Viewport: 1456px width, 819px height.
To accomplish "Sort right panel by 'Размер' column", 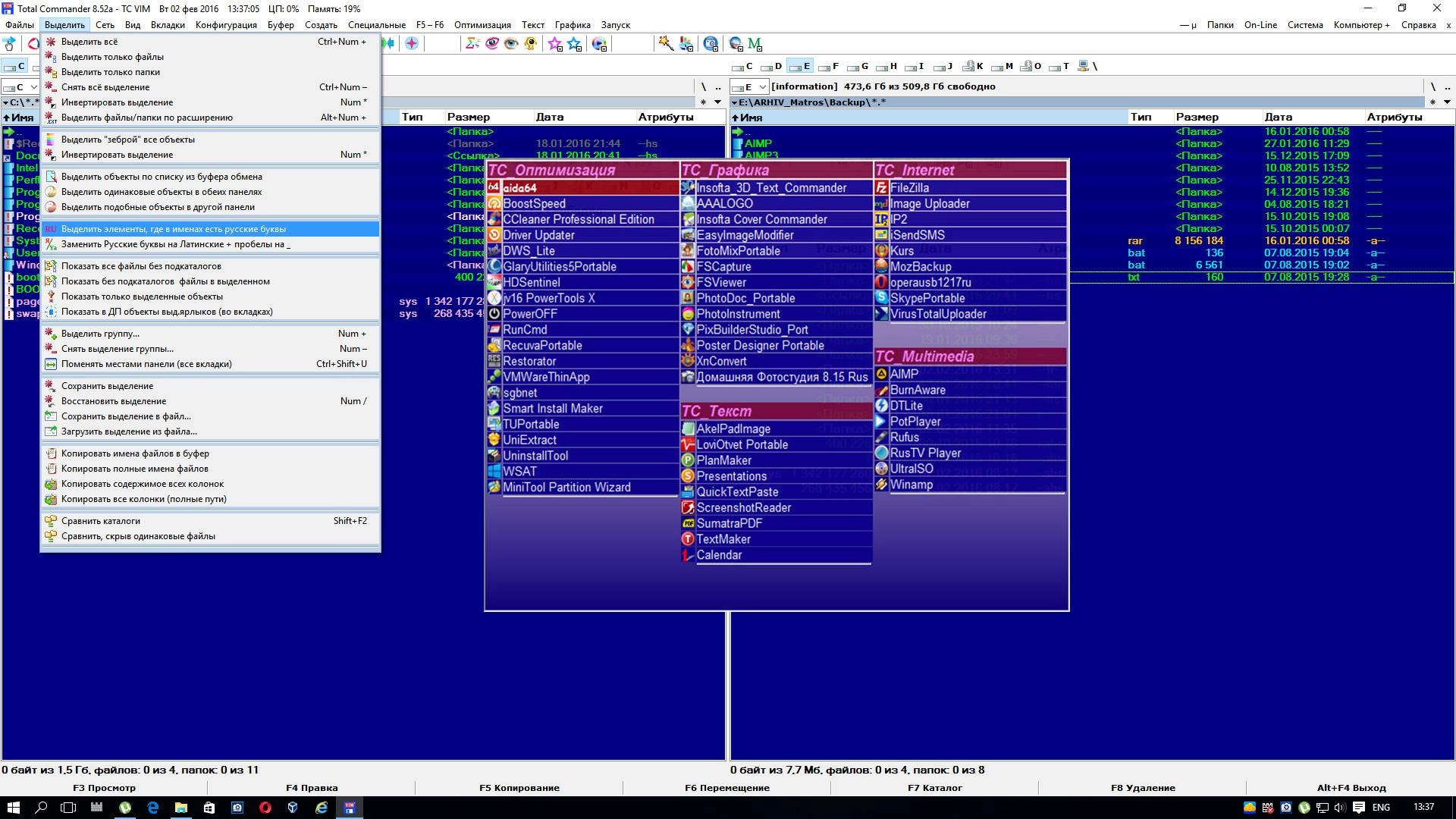I will coord(1216,118).
